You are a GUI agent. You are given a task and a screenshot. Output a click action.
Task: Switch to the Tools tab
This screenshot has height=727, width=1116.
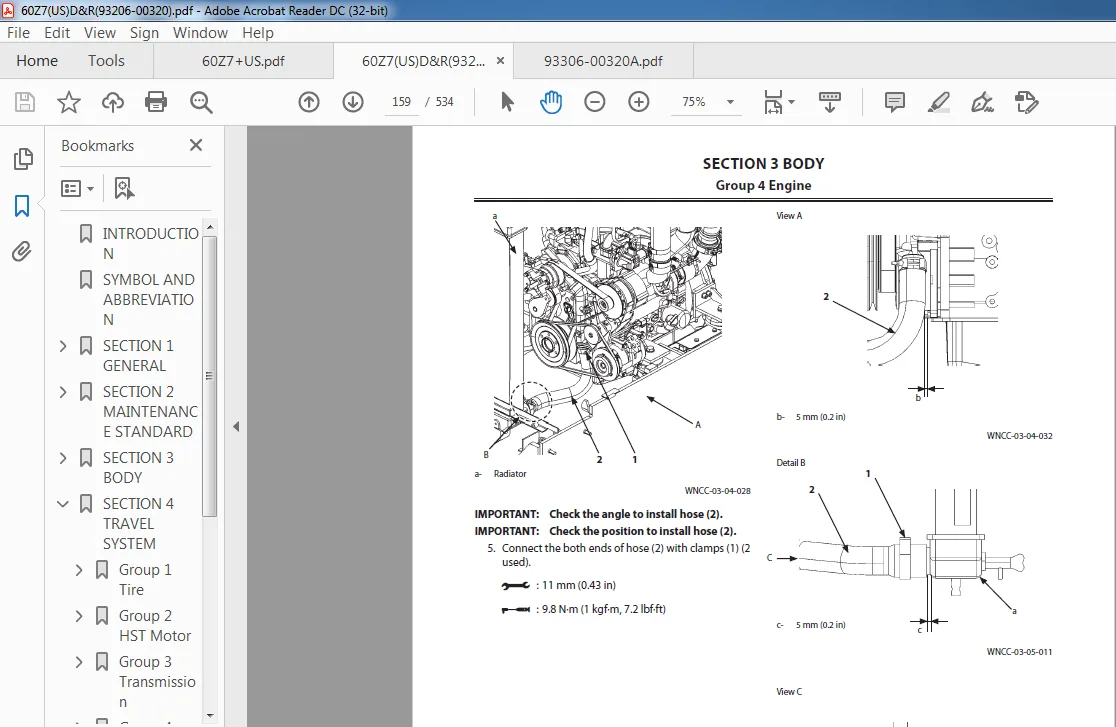(x=106, y=61)
